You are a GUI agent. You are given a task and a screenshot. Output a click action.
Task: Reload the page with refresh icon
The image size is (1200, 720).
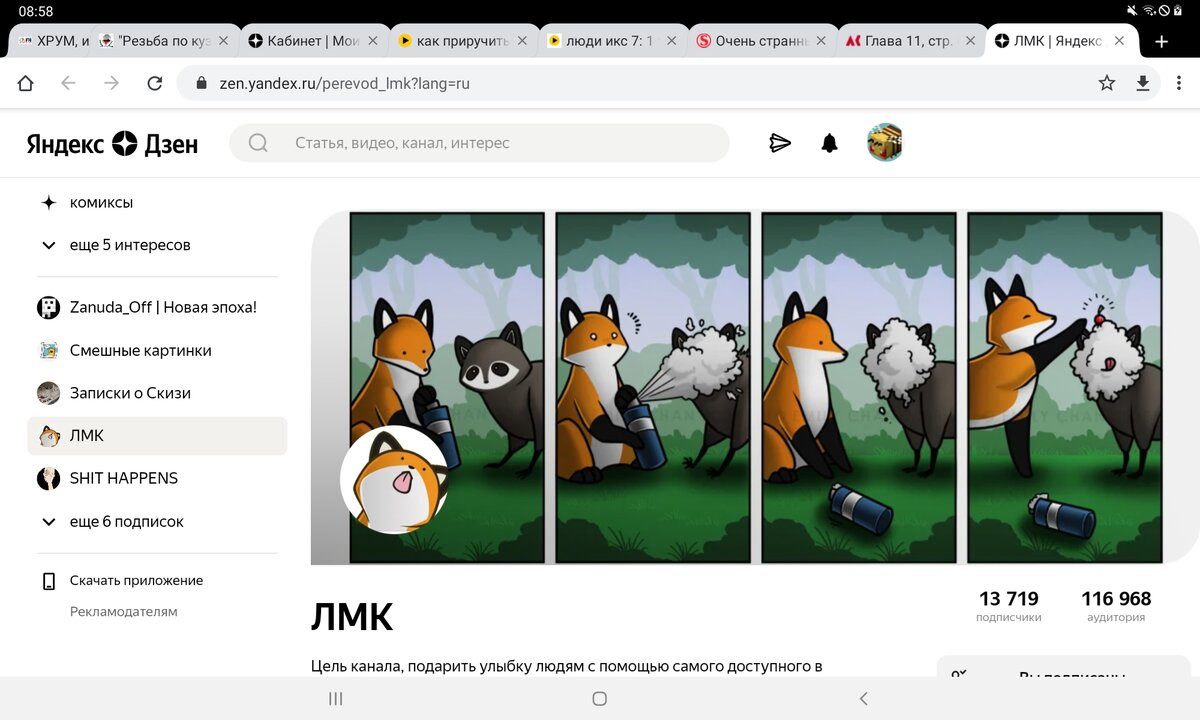point(154,83)
